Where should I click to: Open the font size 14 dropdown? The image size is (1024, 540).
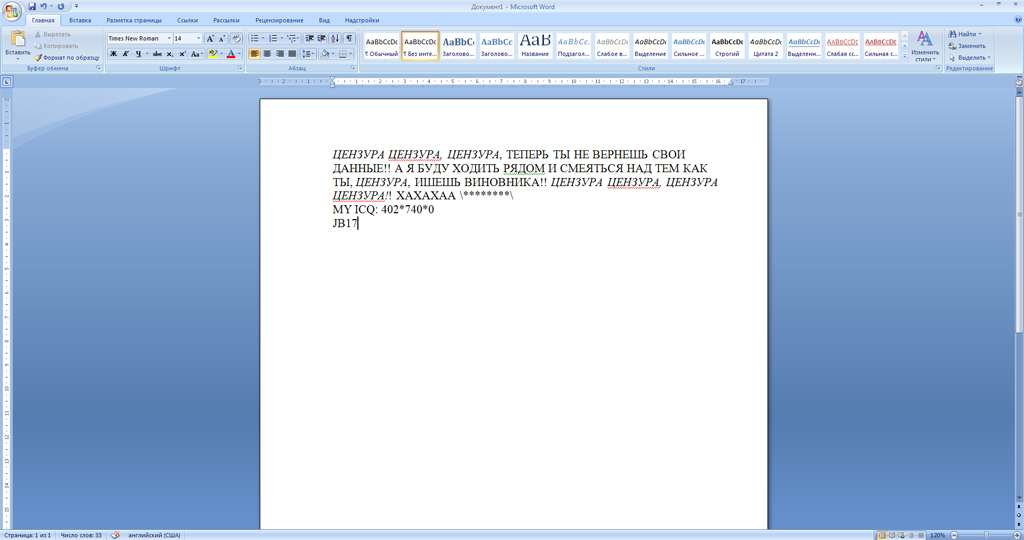pos(198,38)
